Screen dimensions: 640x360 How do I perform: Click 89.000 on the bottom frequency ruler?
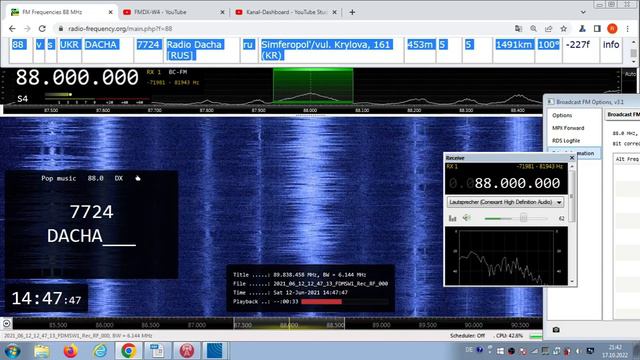[381, 325]
